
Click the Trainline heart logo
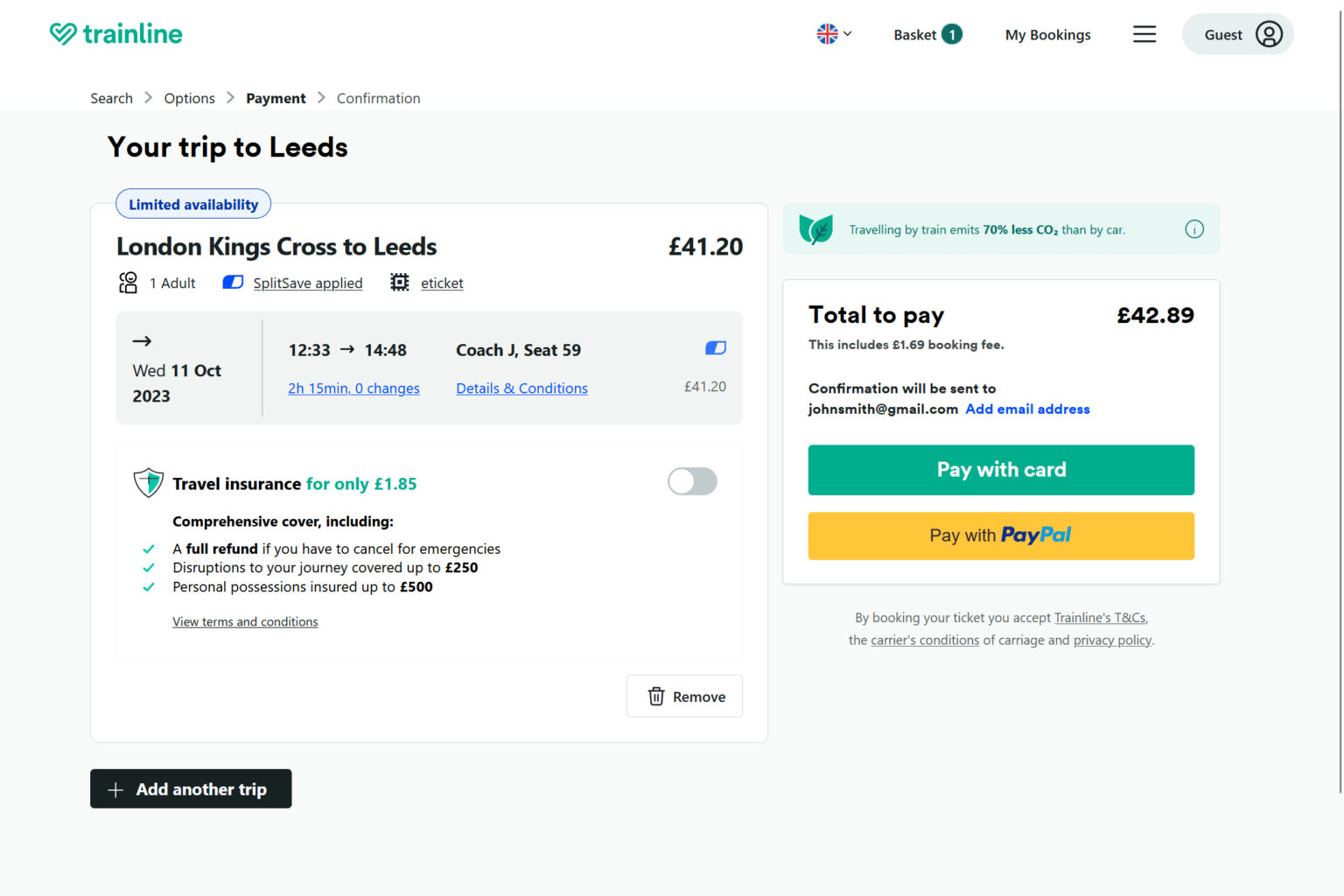click(x=62, y=33)
